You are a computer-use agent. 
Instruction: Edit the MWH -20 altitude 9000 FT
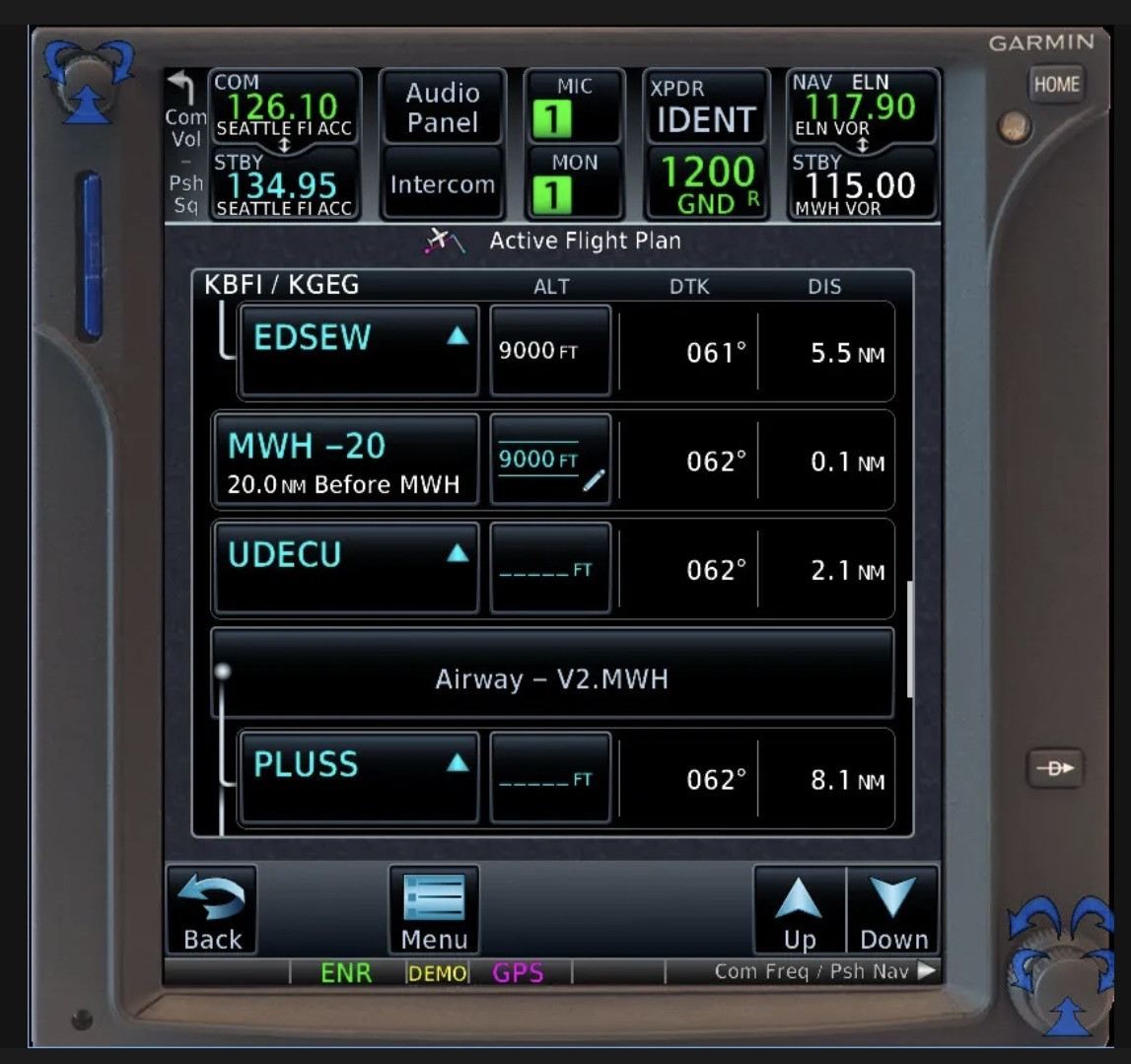(550, 460)
